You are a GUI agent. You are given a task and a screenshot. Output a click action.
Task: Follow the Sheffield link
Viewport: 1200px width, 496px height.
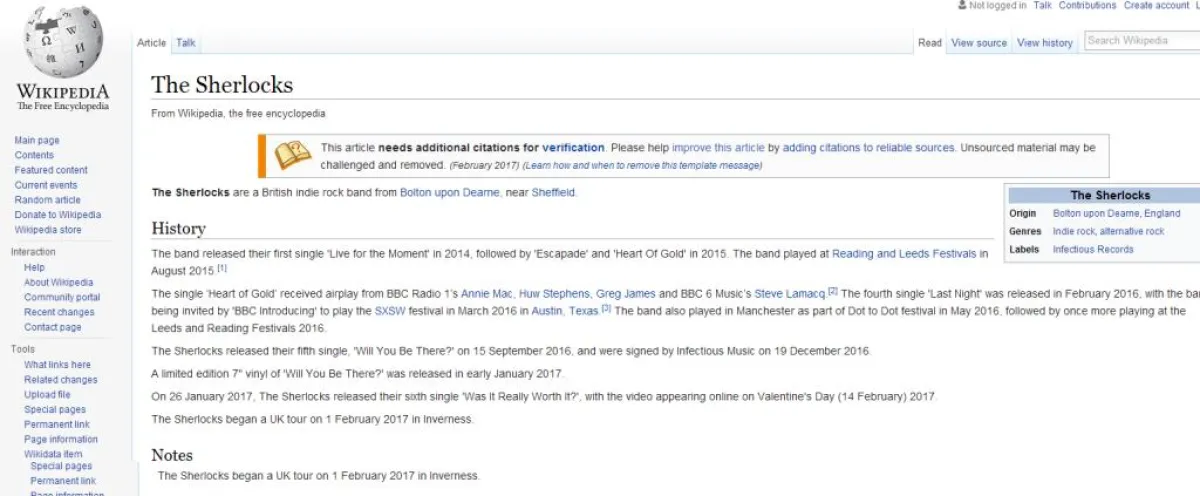click(553, 192)
